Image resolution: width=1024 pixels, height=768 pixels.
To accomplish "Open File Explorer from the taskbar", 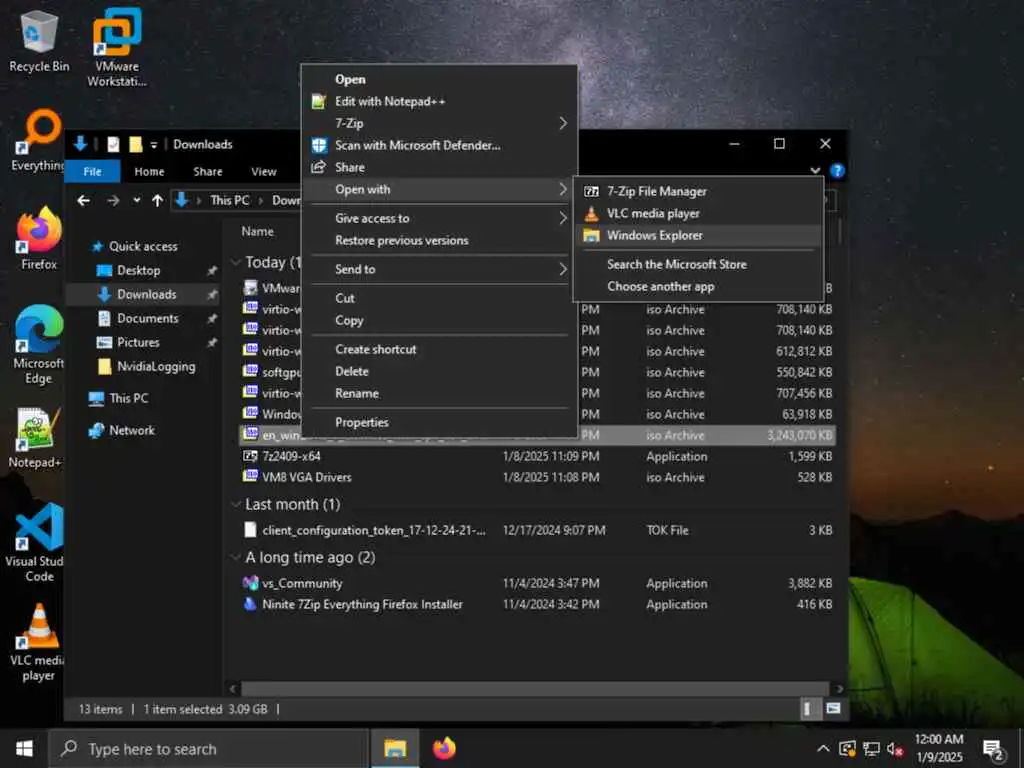I will [x=395, y=748].
